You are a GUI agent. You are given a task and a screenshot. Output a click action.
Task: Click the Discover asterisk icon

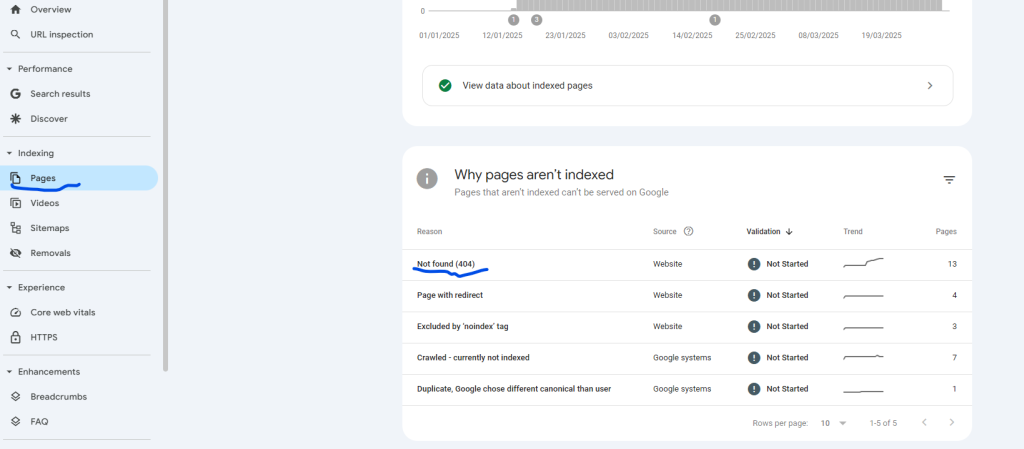pos(16,119)
